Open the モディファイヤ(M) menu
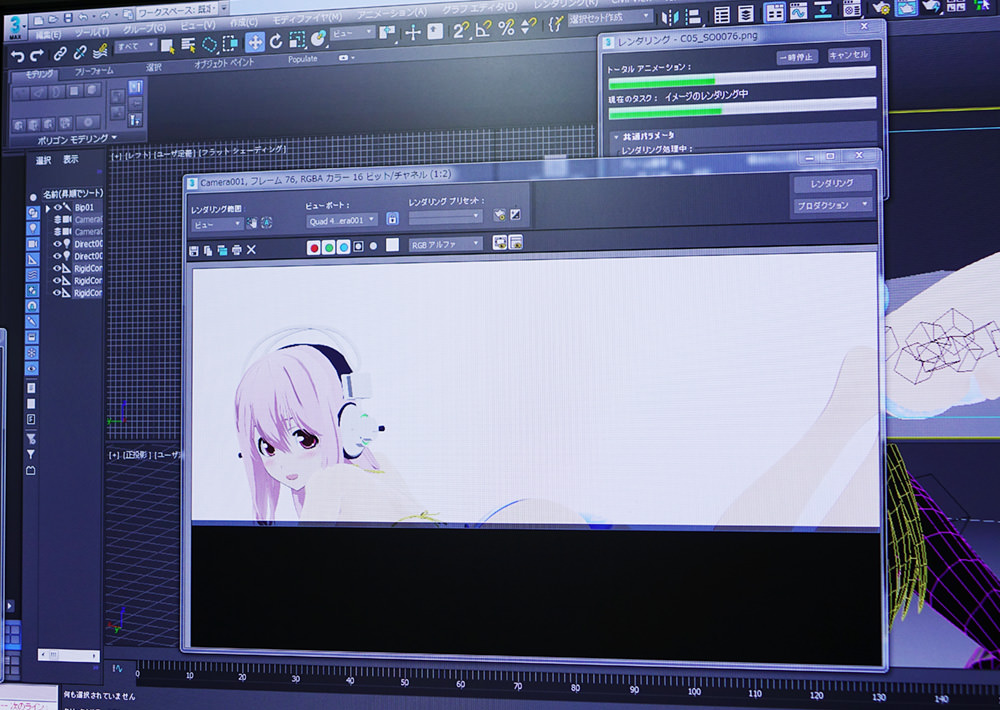The height and width of the screenshot is (710, 1000). point(307,18)
